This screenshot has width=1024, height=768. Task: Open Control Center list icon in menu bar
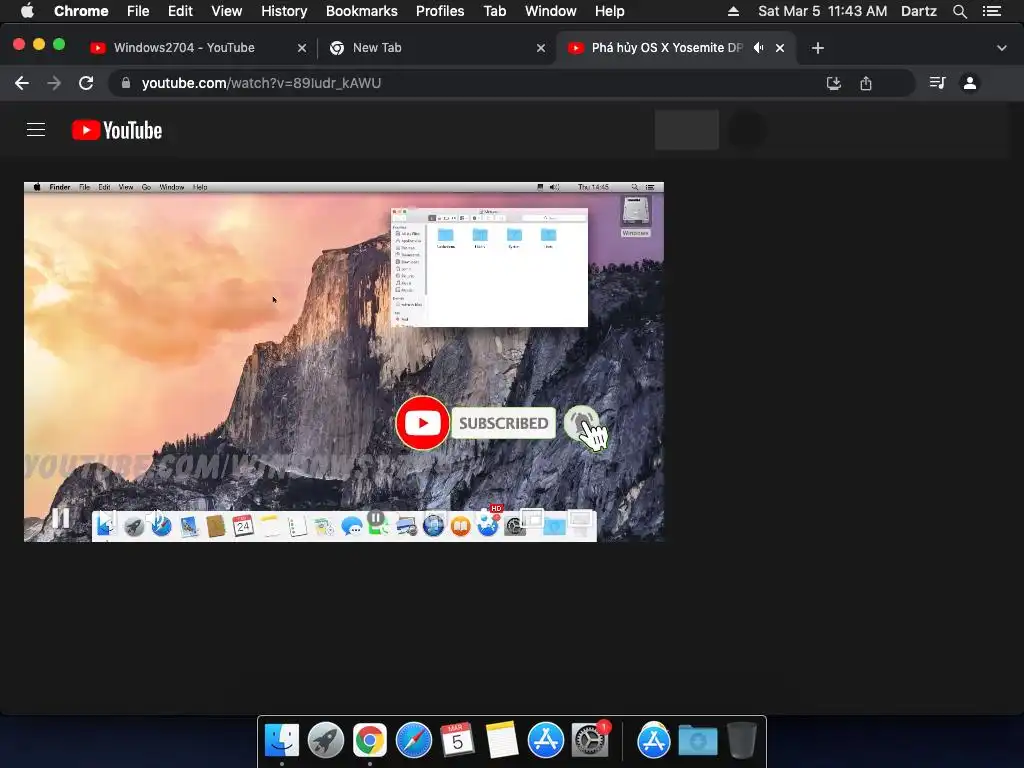(x=992, y=11)
